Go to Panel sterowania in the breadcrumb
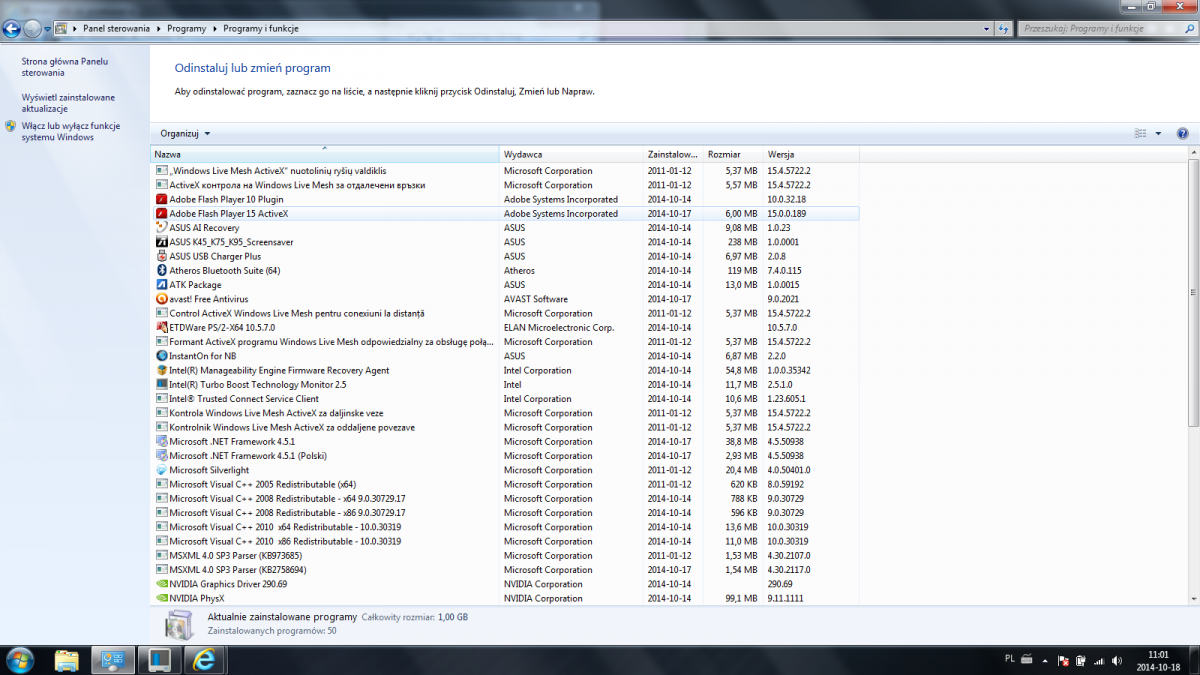 point(117,29)
